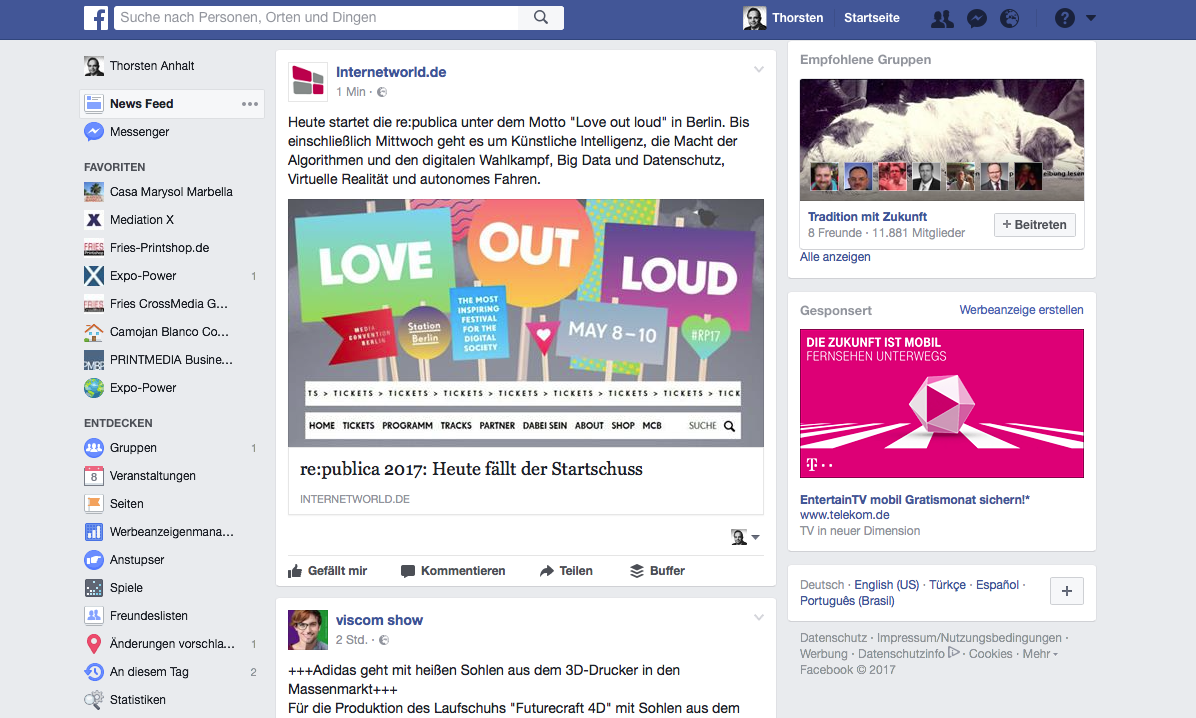Select Gruppen in the Entdecken list
This screenshot has width=1196, height=718.
pos(133,448)
